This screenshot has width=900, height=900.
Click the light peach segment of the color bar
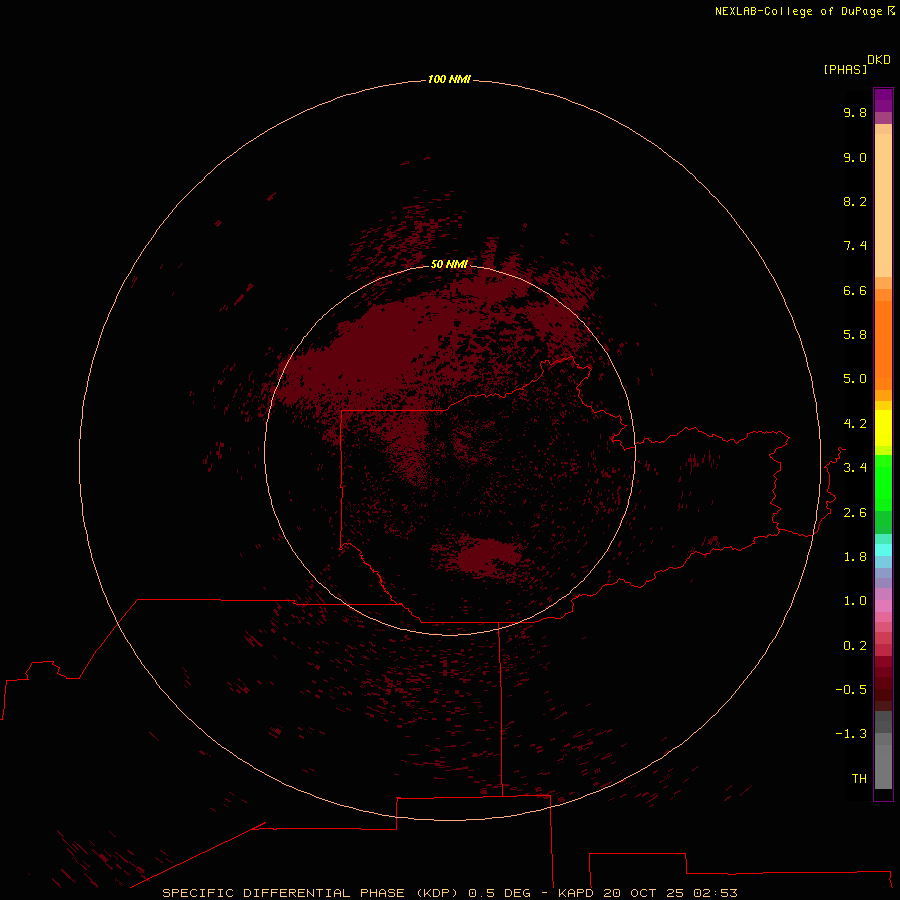pos(883,205)
